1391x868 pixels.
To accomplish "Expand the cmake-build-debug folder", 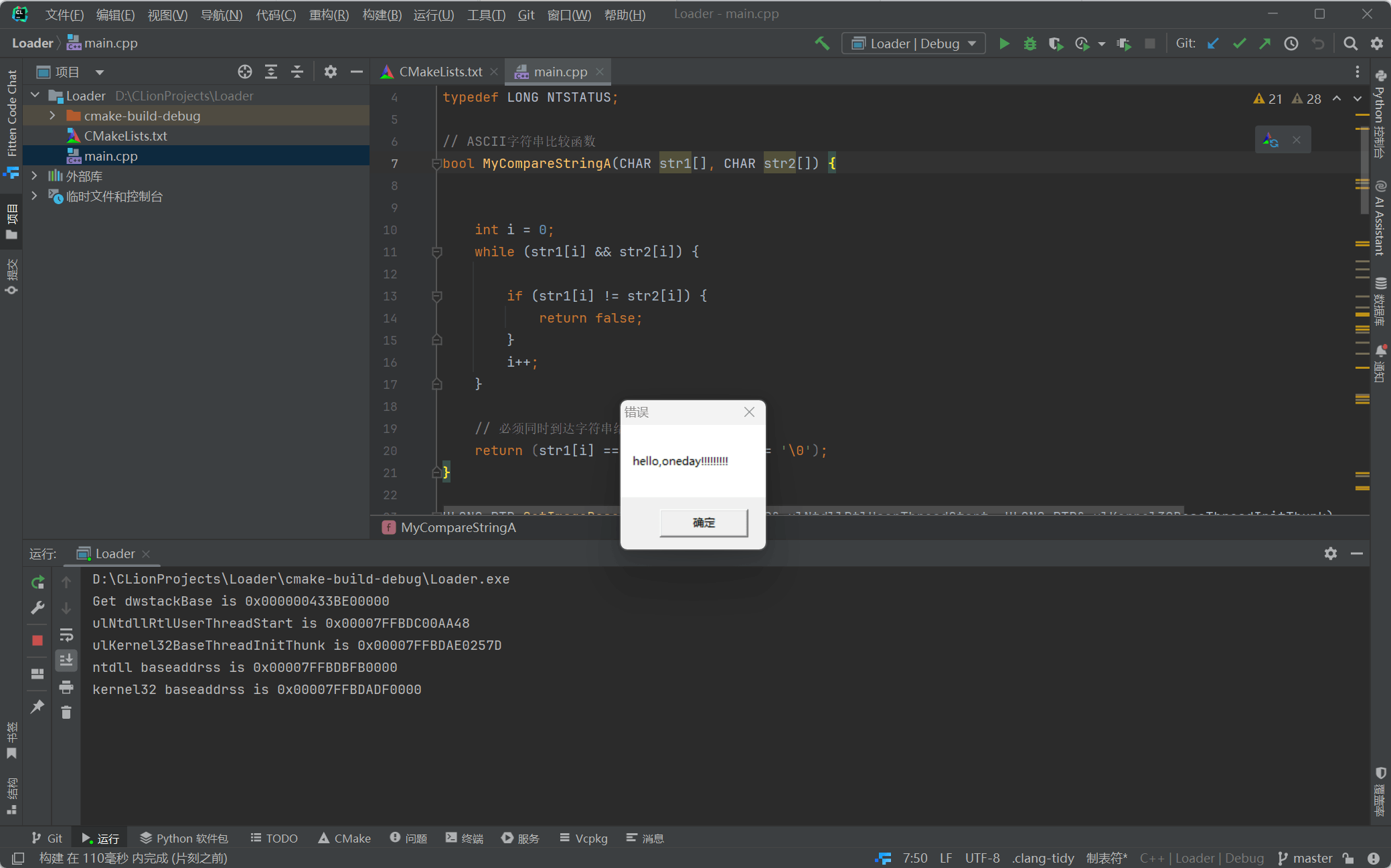I will coord(52,116).
